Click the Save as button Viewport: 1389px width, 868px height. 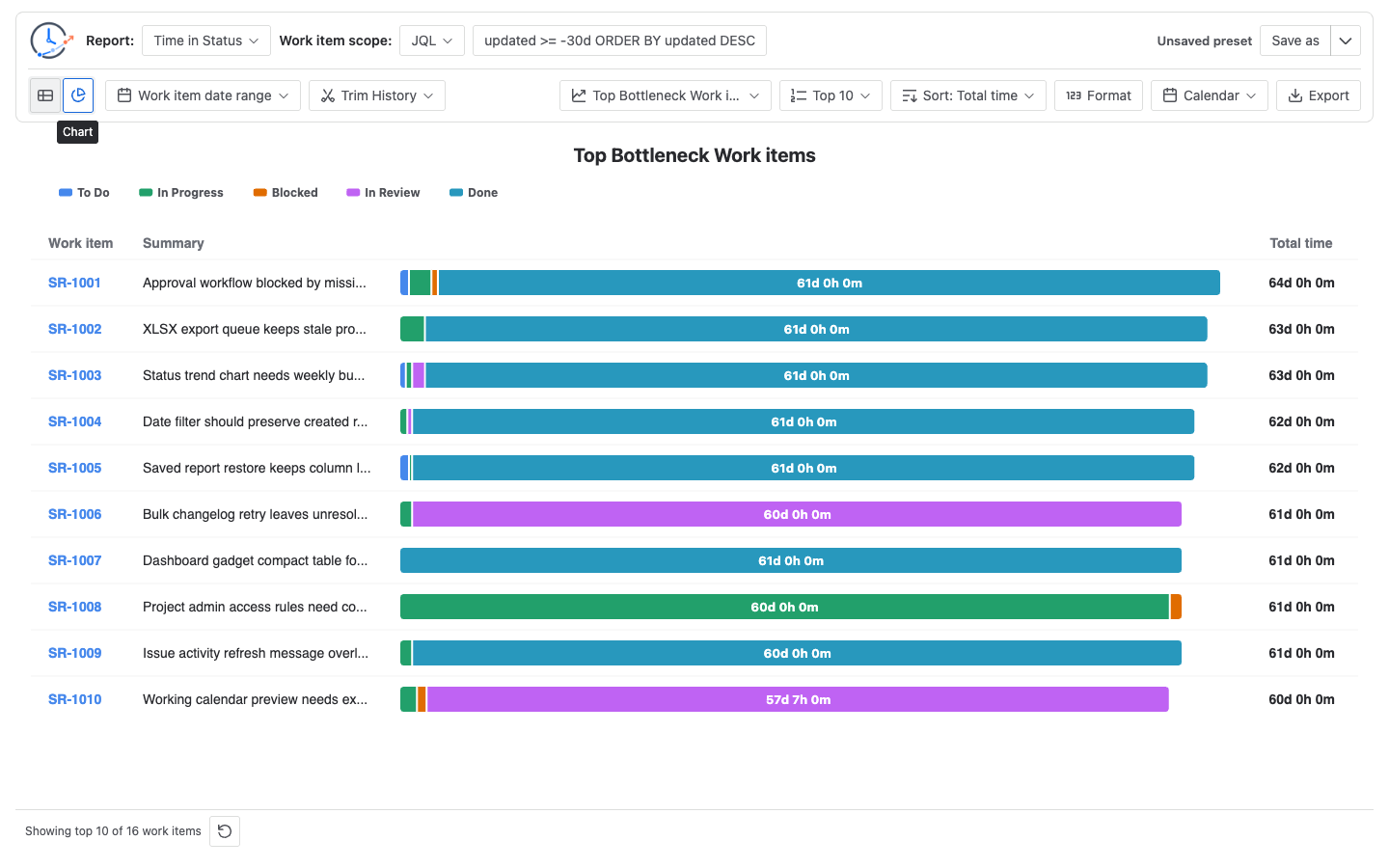click(x=1294, y=41)
